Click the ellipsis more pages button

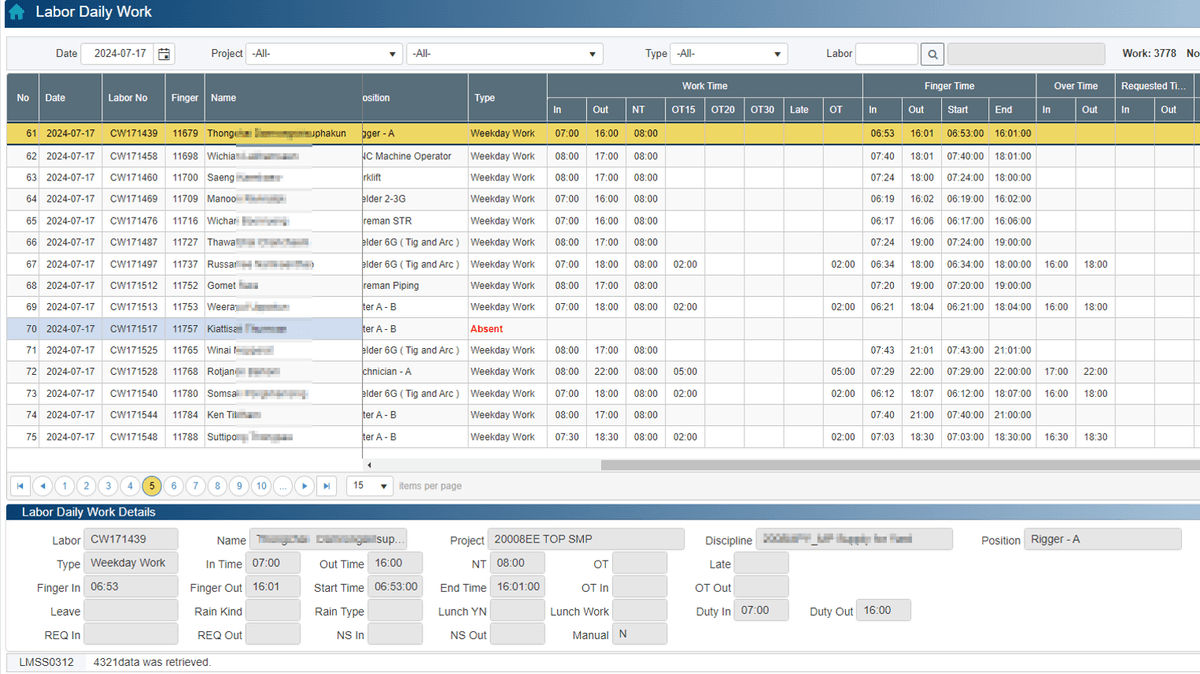click(283, 486)
